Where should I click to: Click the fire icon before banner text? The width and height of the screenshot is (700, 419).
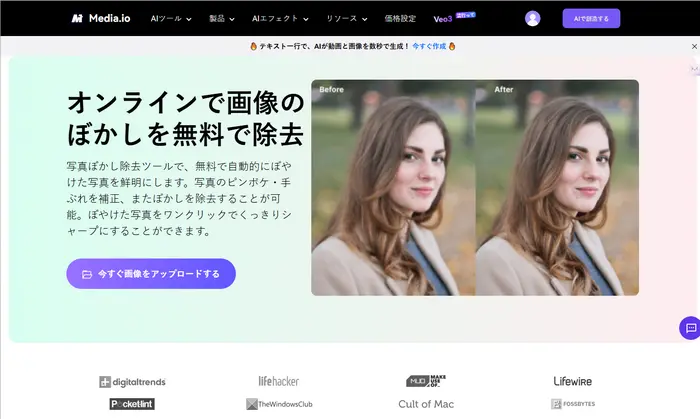coord(254,46)
